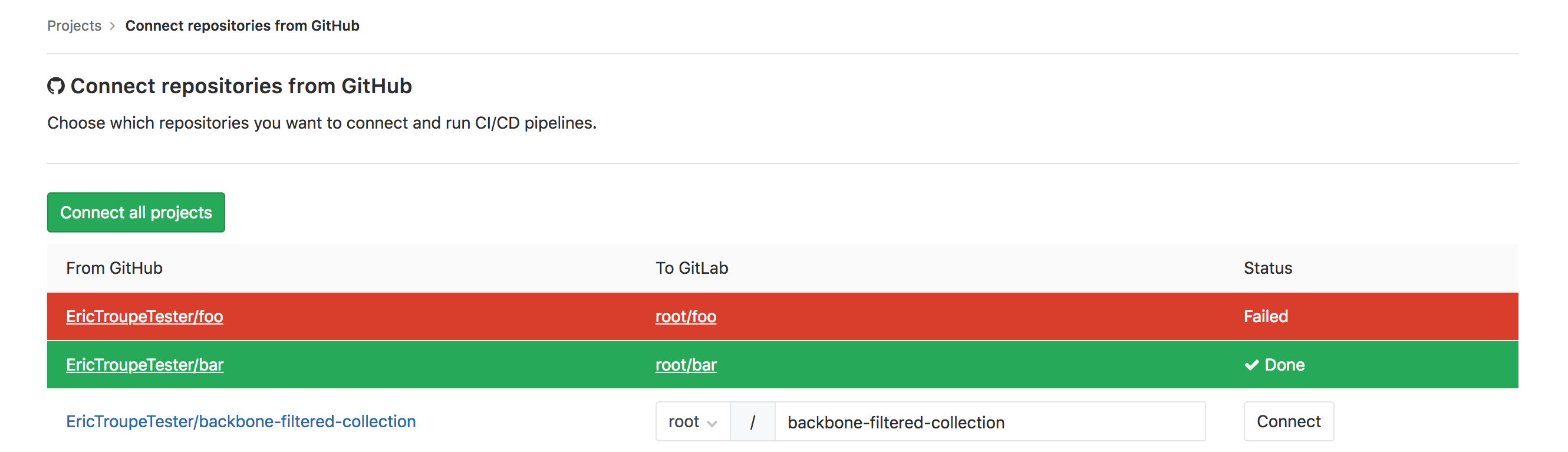Click the Failed status in the foo row

[1266, 317]
